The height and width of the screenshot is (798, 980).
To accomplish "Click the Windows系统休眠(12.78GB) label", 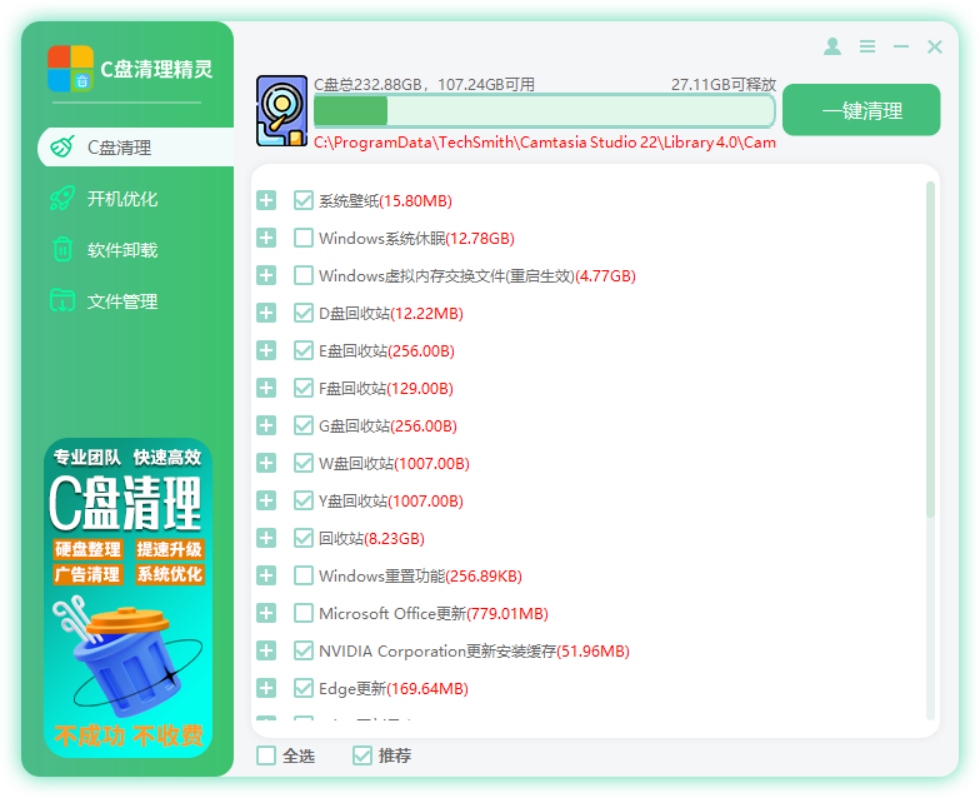I will click(x=416, y=239).
